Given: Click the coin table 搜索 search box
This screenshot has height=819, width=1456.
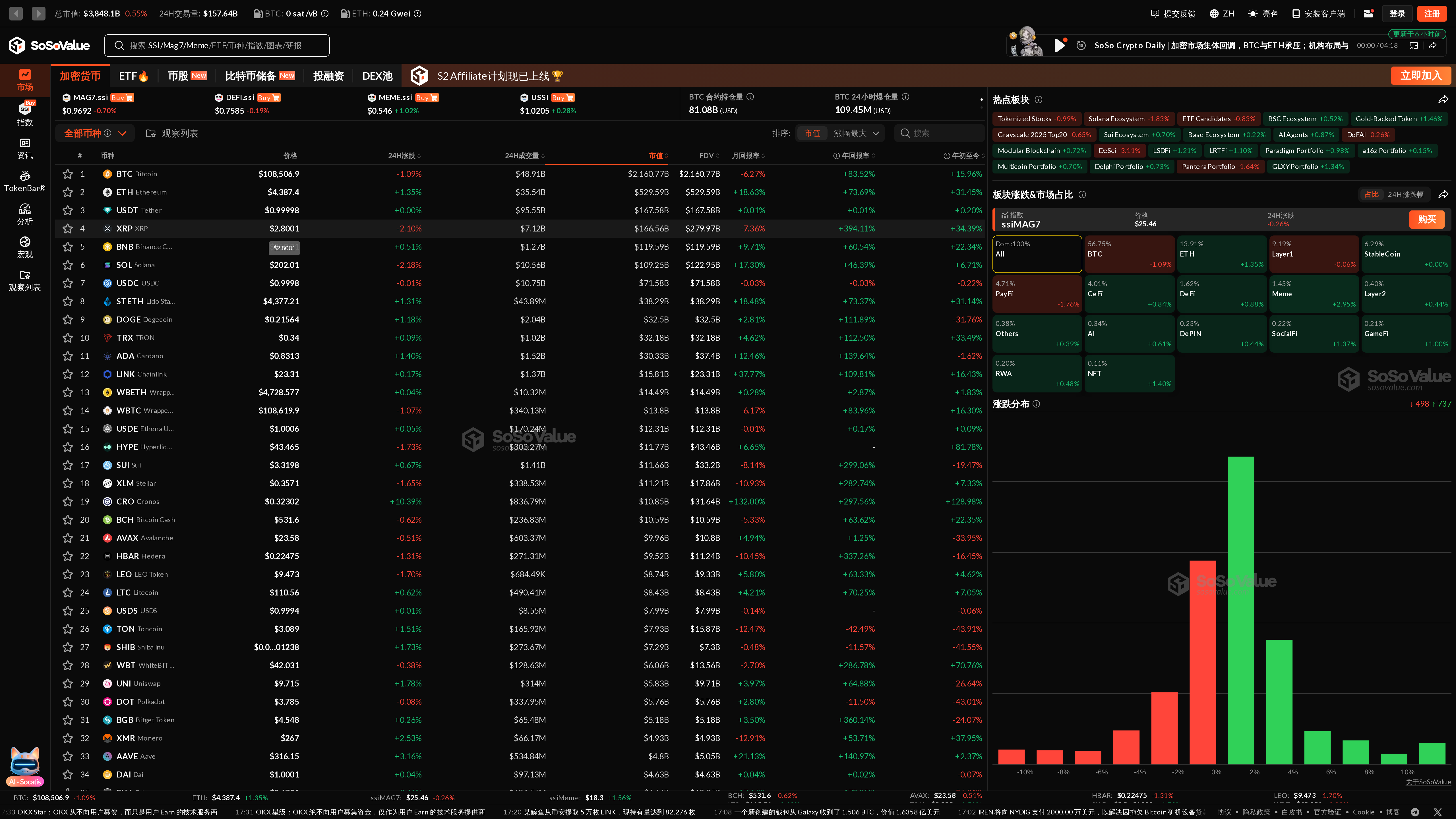Looking at the screenshot, I should pyautogui.click(x=939, y=133).
